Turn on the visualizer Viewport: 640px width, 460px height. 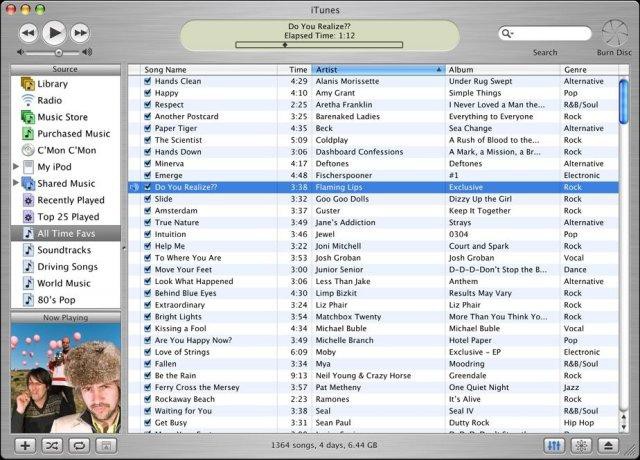pos(583,445)
